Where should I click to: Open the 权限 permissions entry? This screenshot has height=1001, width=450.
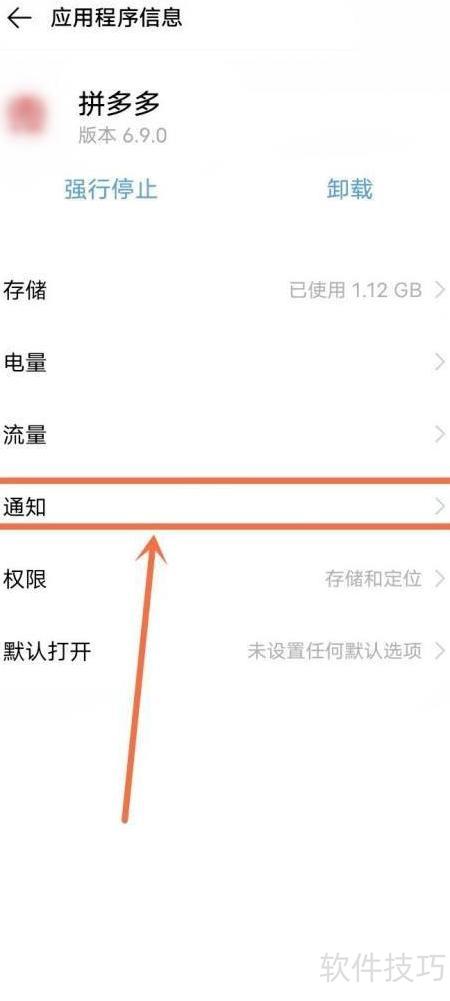(x=225, y=579)
